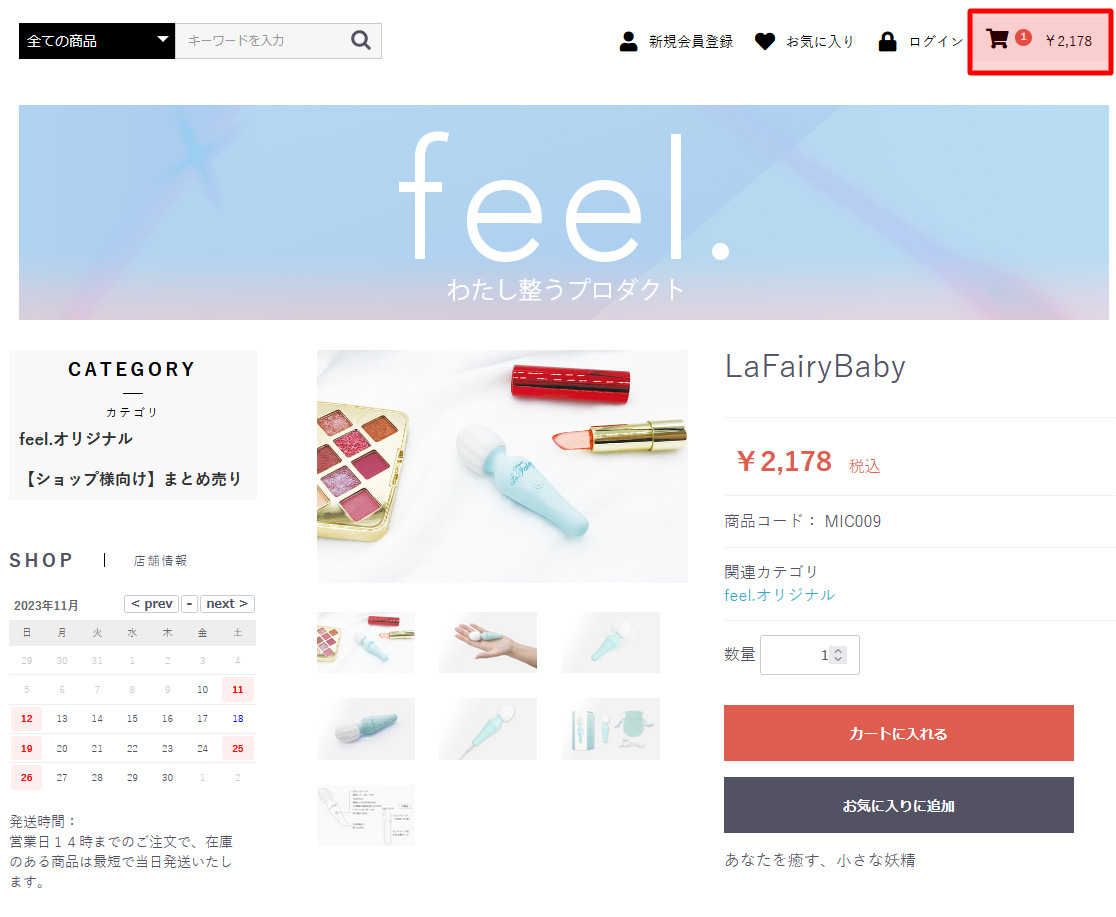Click the カートに入れる button
Screen dimensions: 1116x917
pyautogui.click(x=898, y=733)
